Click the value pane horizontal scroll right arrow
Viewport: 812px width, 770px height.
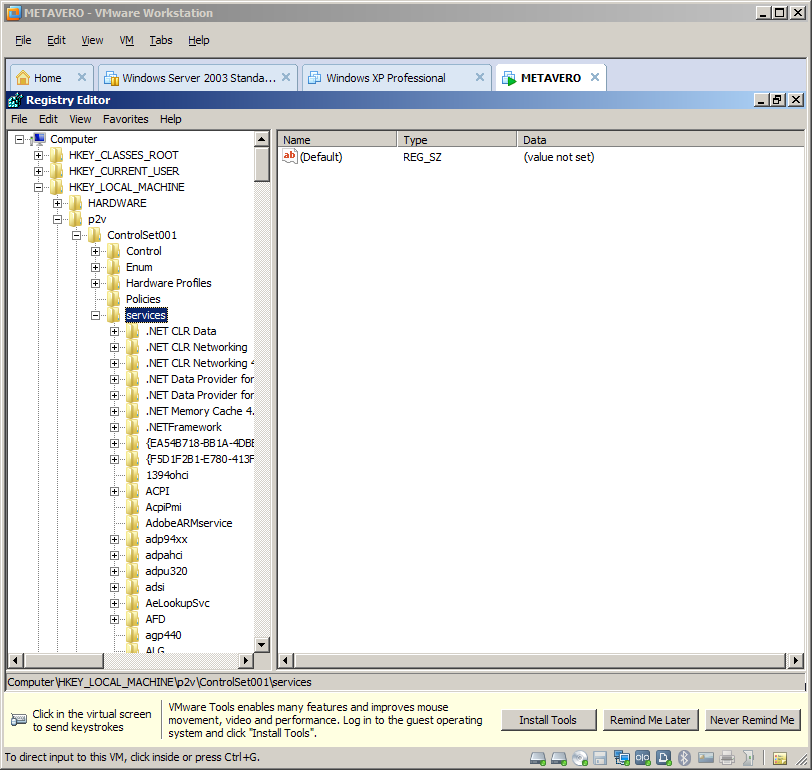796,660
